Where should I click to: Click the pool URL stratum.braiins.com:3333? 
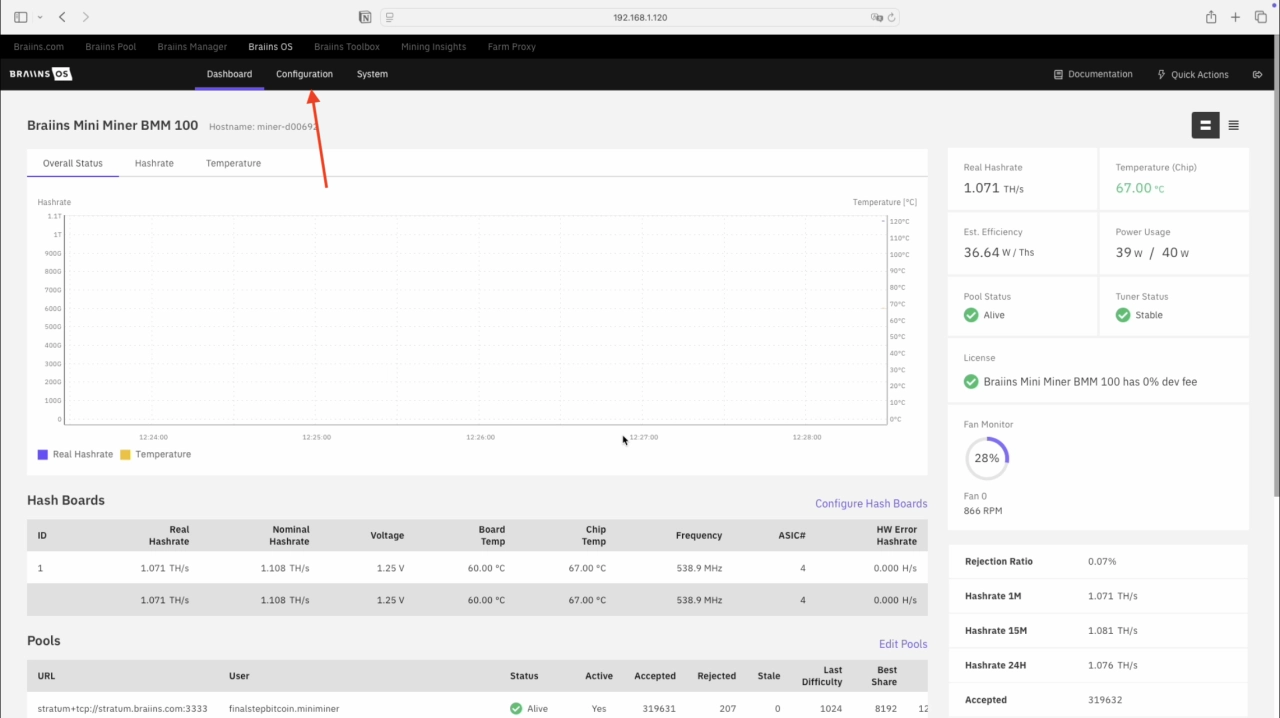coord(122,709)
